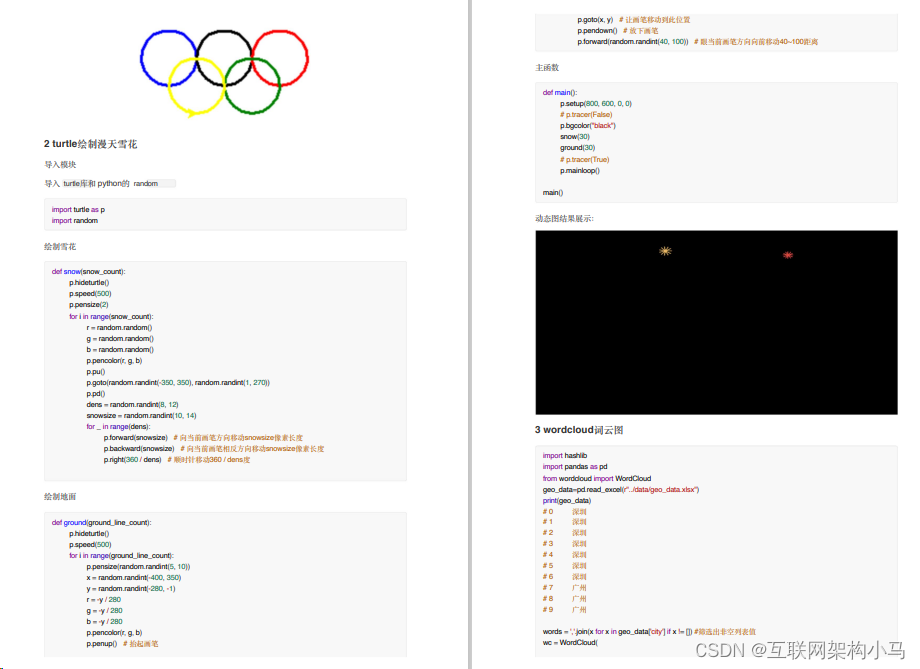The height and width of the screenshot is (669, 920).
Task: Click "from wordcloud import WordCloud" line
Action: tap(596, 478)
